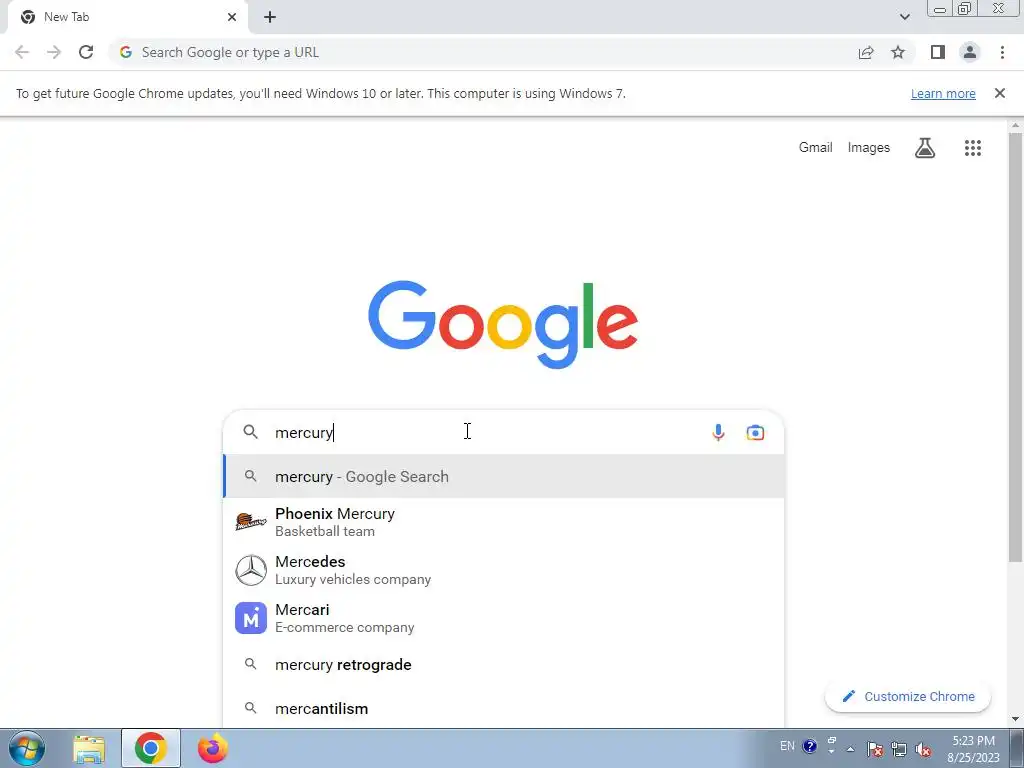Go back using the back arrow
1024x768 pixels.
point(22,52)
